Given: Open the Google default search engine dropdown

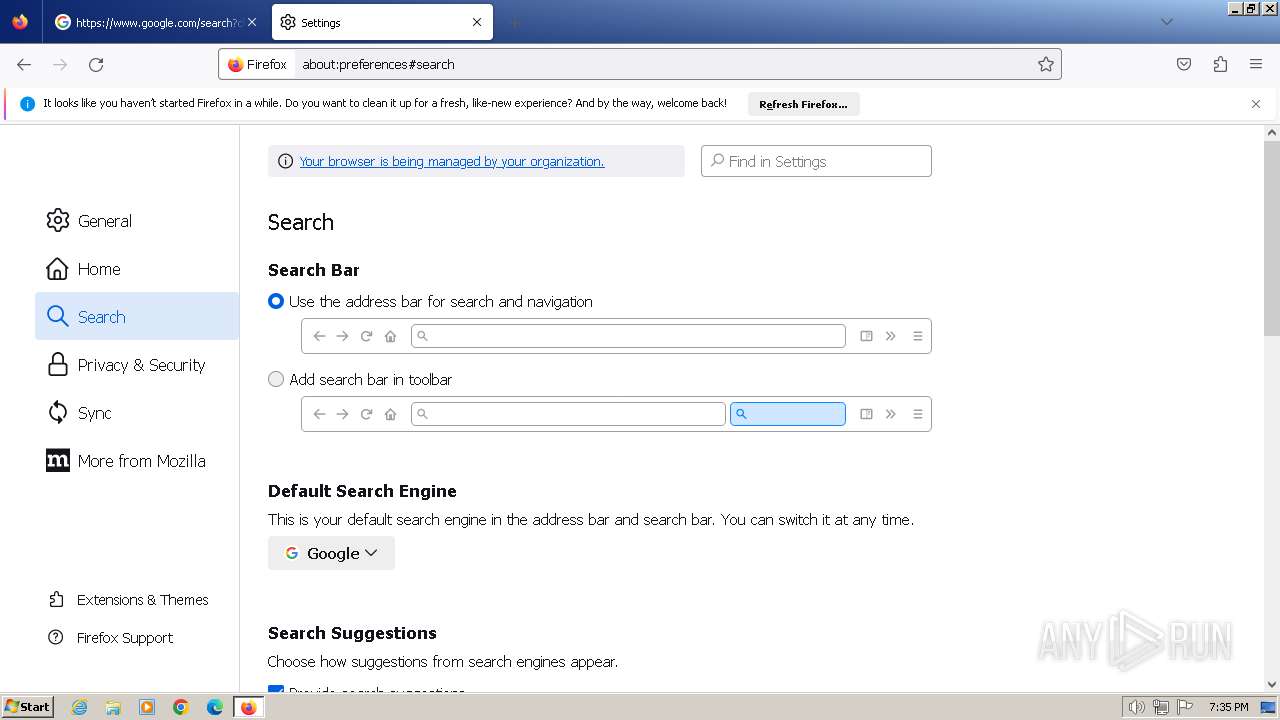Looking at the screenshot, I should 331,553.
